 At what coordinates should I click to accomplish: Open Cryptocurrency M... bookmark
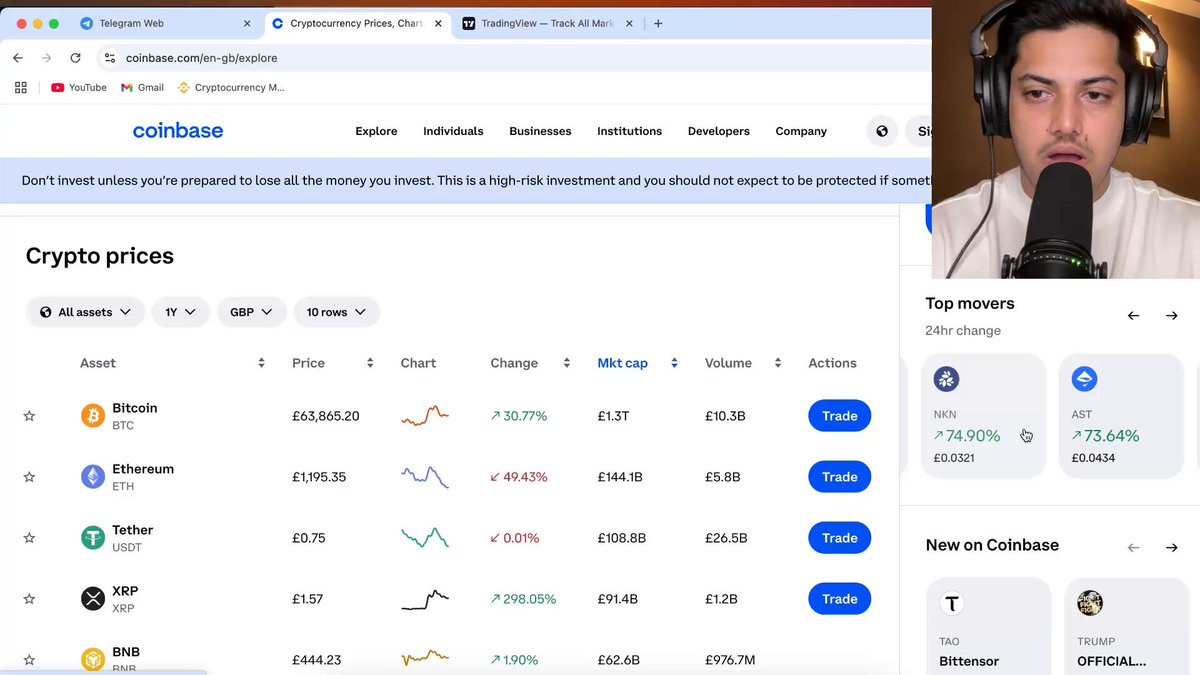pos(231,87)
